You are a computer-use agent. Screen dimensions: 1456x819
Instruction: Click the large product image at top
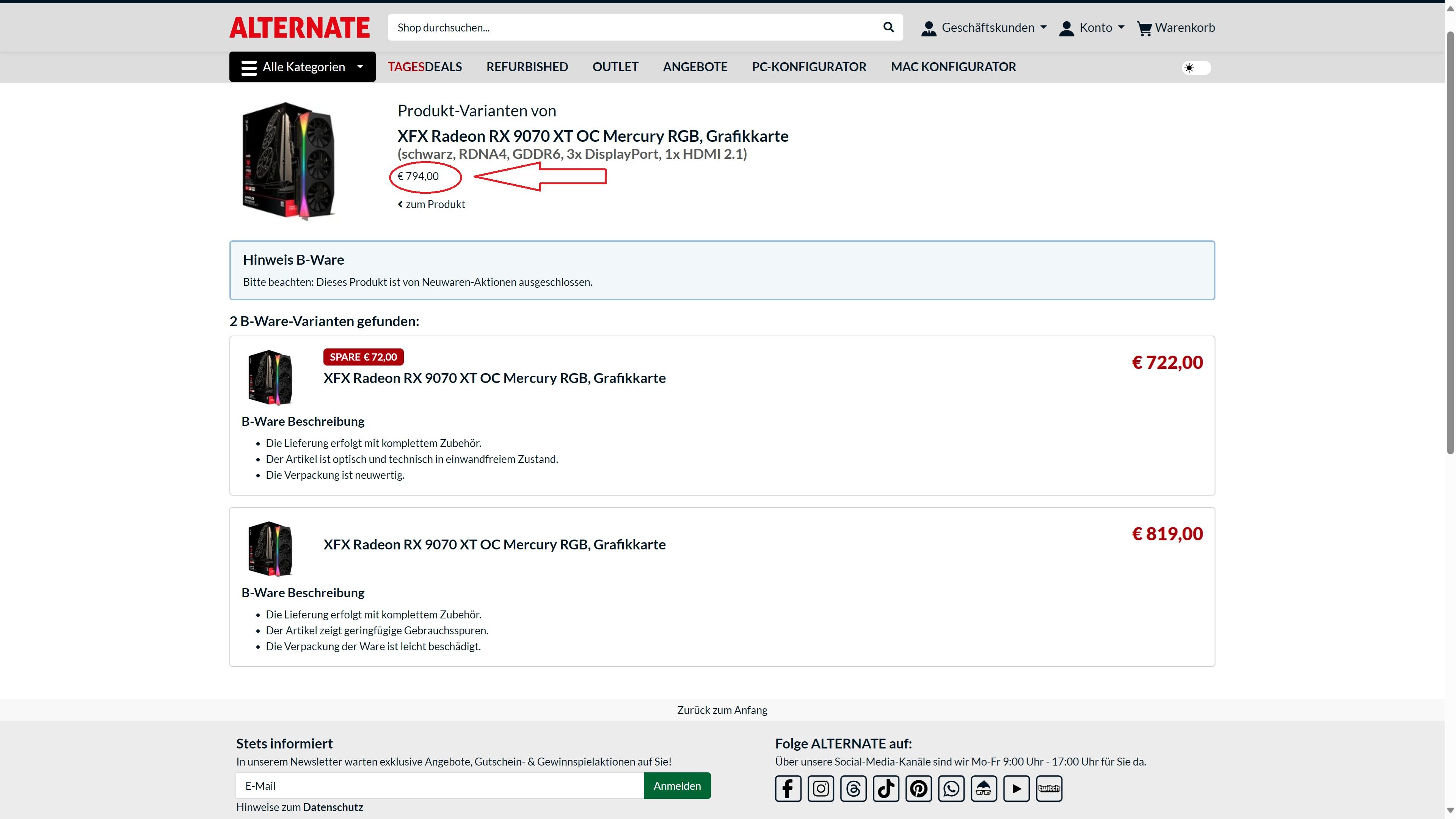click(x=288, y=161)
